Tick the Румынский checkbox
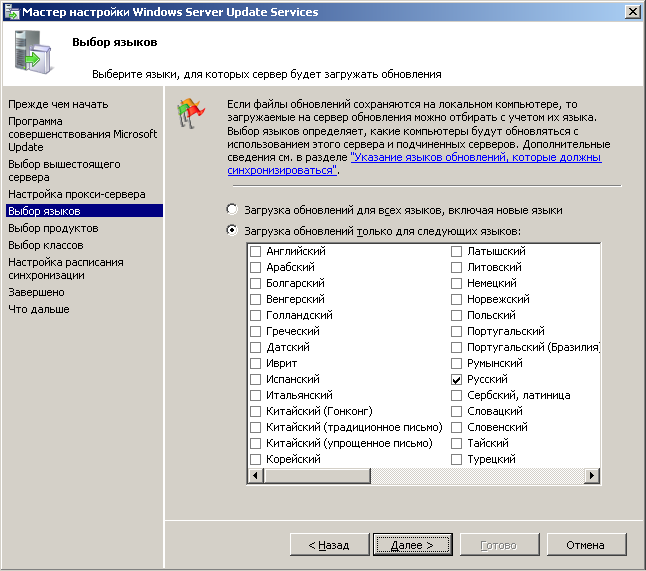The width and height of the screenshot is (646, 571). pos(456,363)
